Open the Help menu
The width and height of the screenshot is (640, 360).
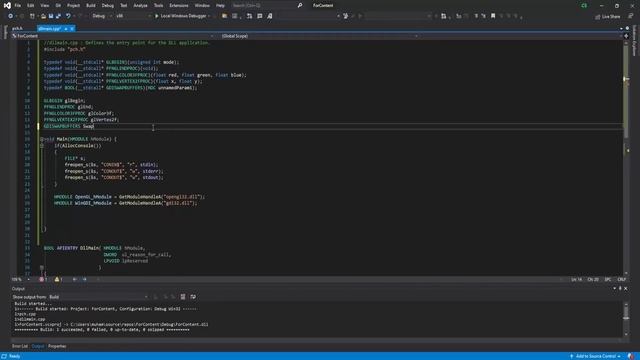coord(220,6)
